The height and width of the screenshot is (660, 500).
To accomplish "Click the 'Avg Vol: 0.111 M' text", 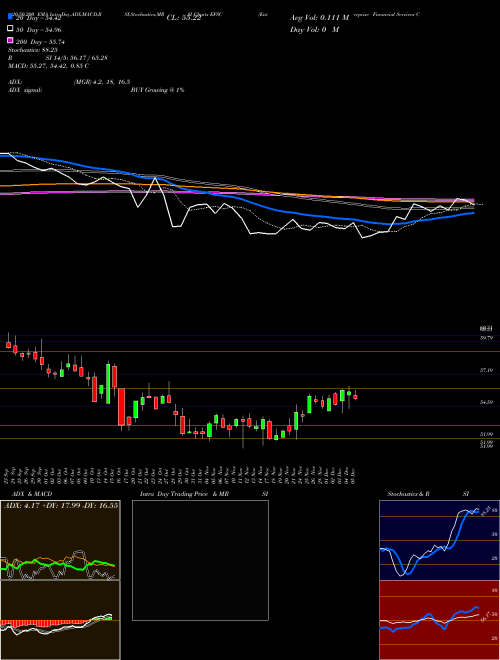I will tap(319, 18).
